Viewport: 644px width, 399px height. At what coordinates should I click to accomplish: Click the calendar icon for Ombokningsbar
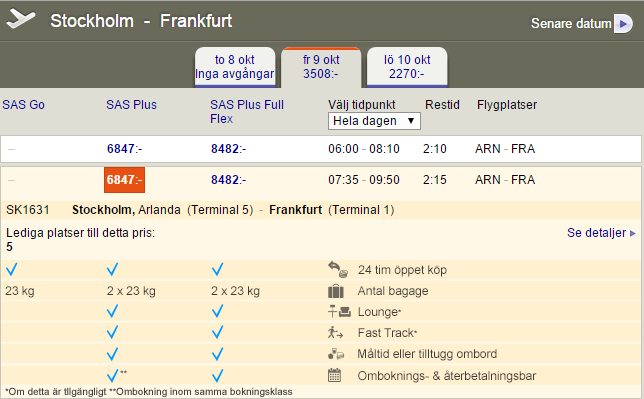tap(334, 375)
